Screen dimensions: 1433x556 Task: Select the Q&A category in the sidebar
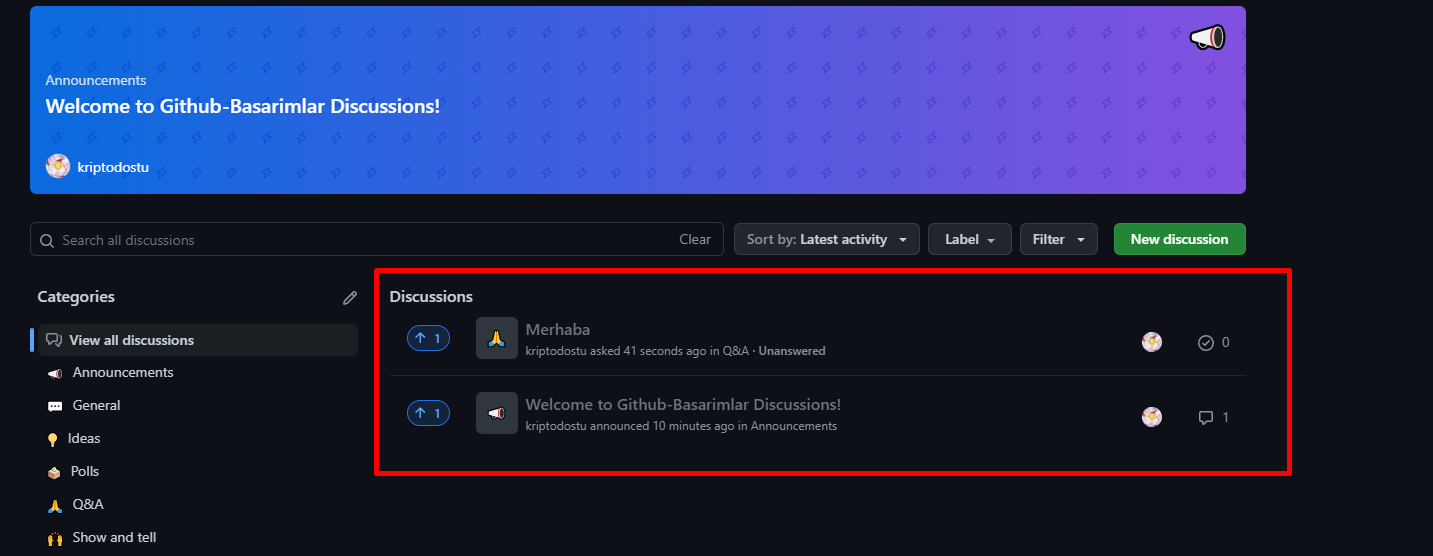click(x=88, y=504)
